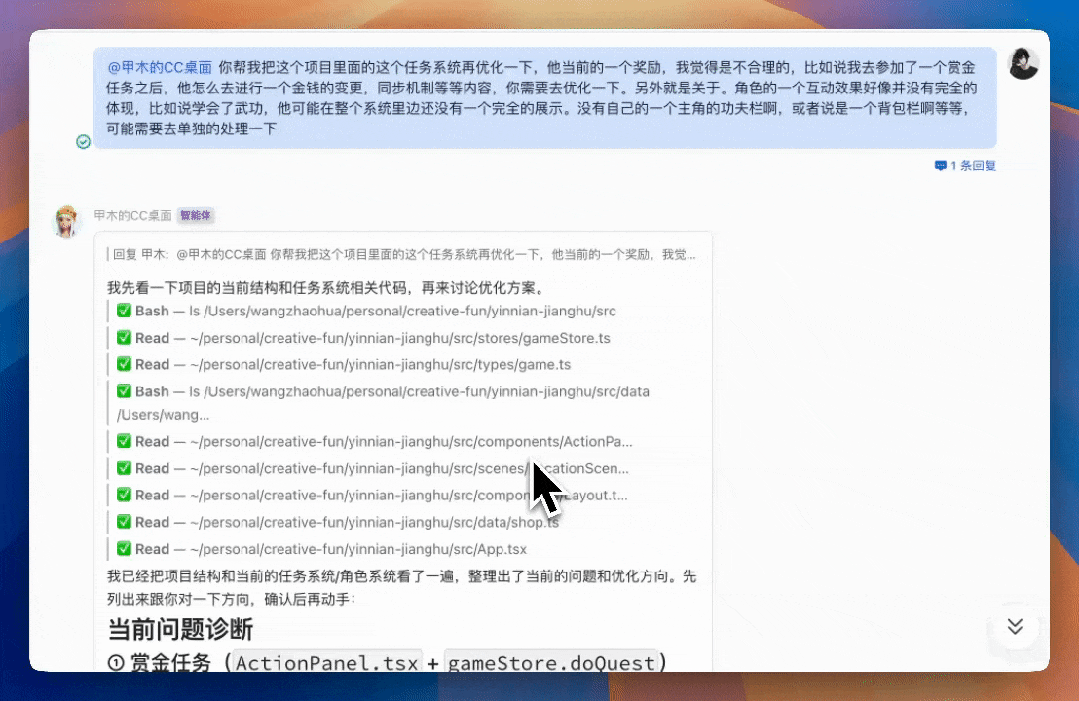1079x701 pixels.
Task: Select the Read gameStore.ts step row
Action: click(x=363, y=338)
